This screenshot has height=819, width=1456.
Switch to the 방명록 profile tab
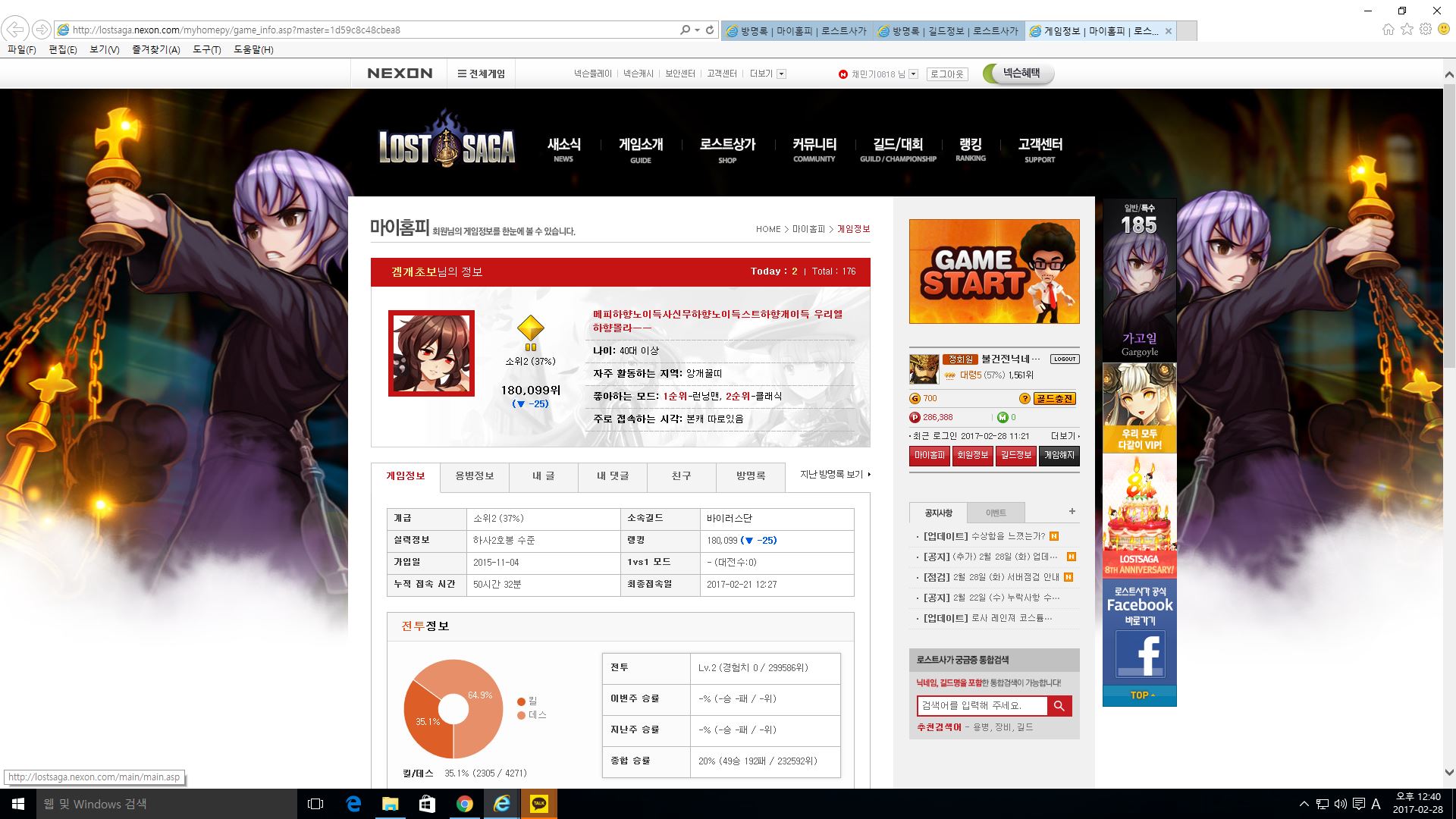pos(750,476)
